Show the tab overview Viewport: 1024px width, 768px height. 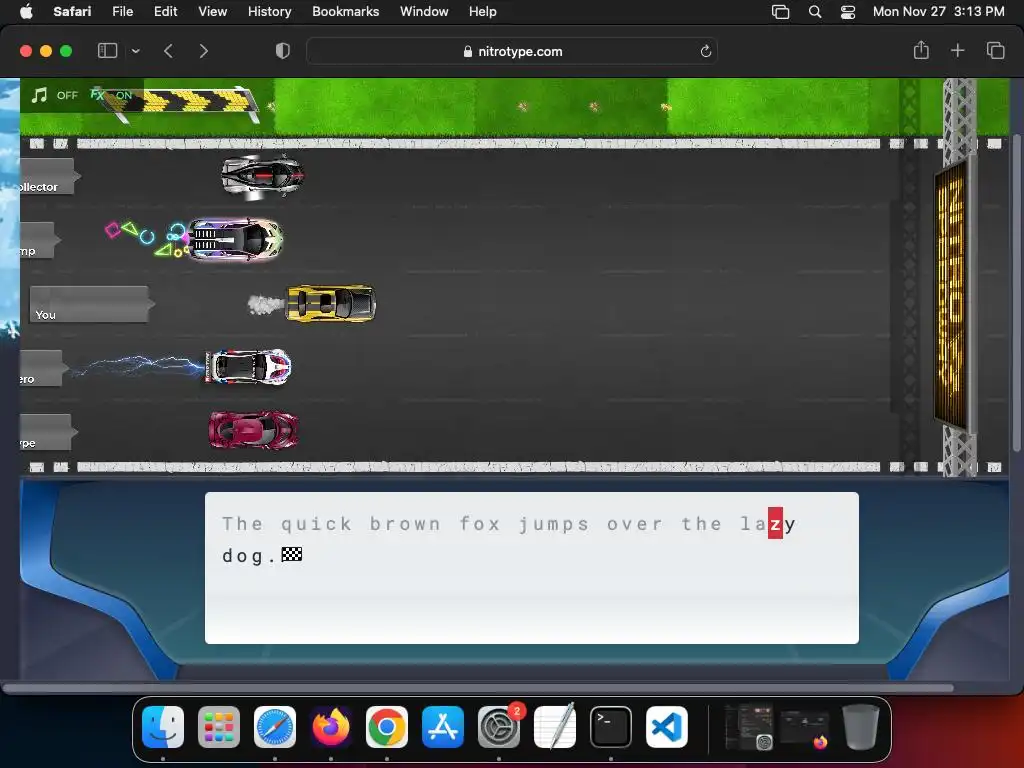coord(995,50)
